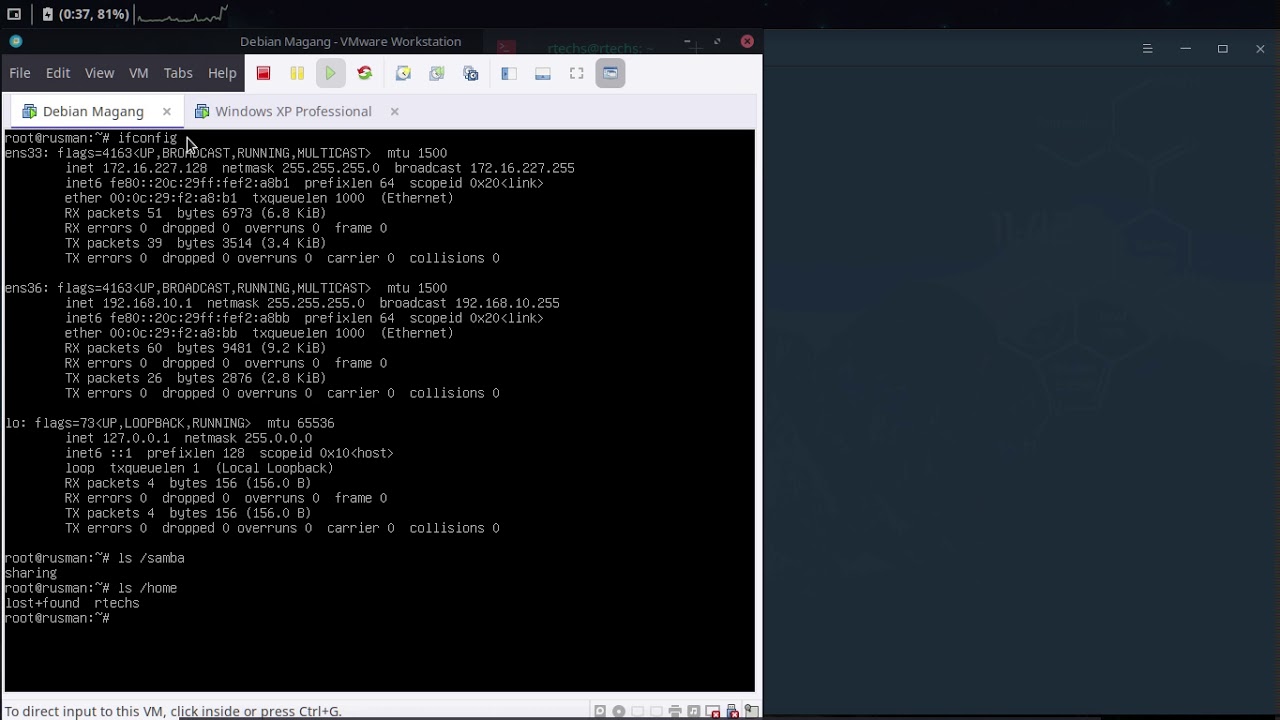
Task: Open the Help menu
Action: 222,73
